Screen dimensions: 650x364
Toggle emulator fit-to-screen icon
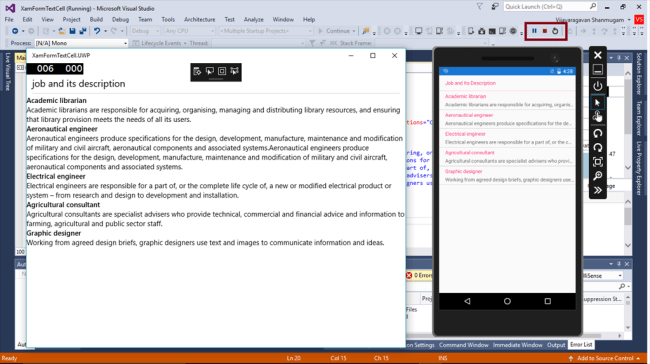pos(597,162)
